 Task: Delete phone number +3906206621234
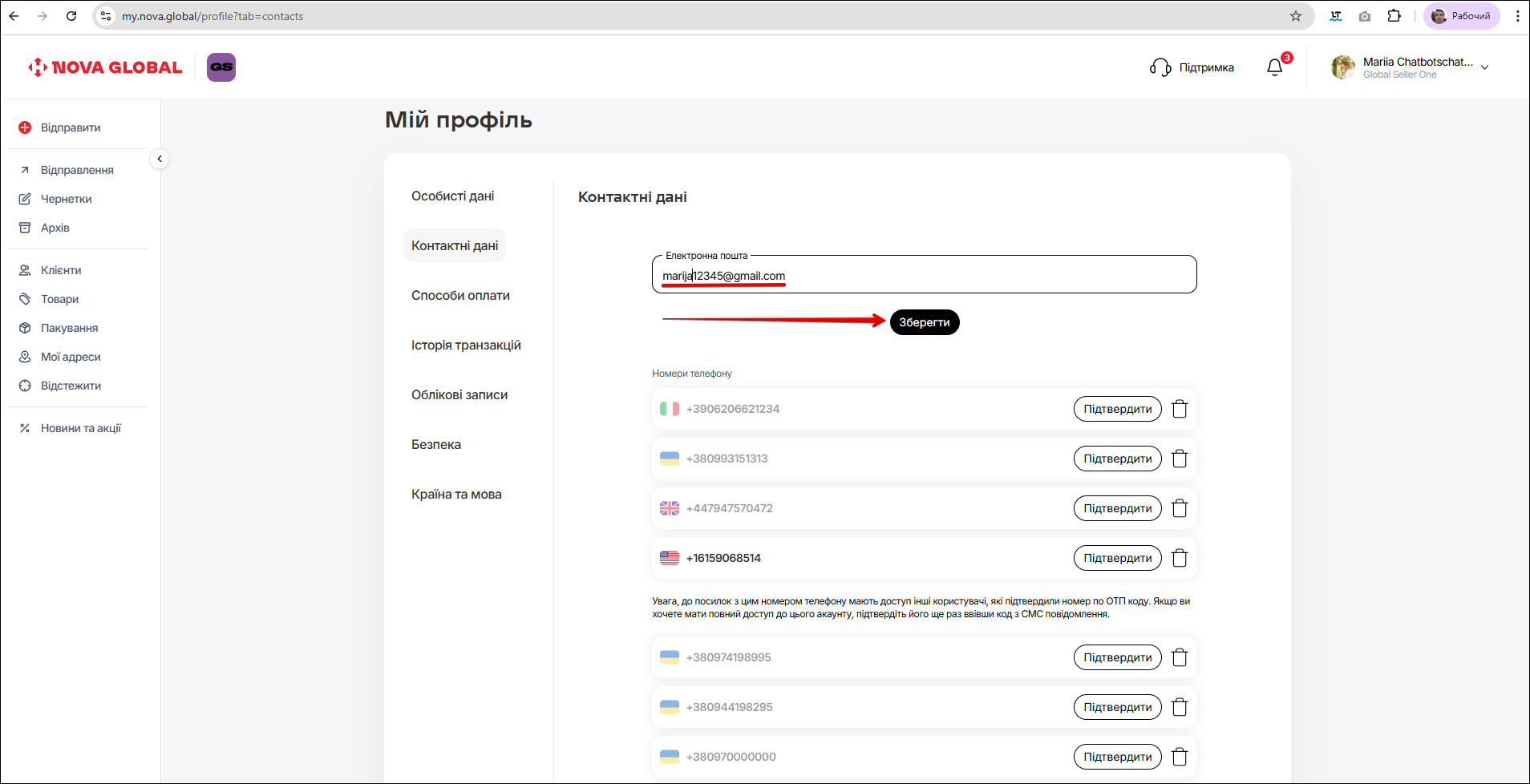[1180, 409]
